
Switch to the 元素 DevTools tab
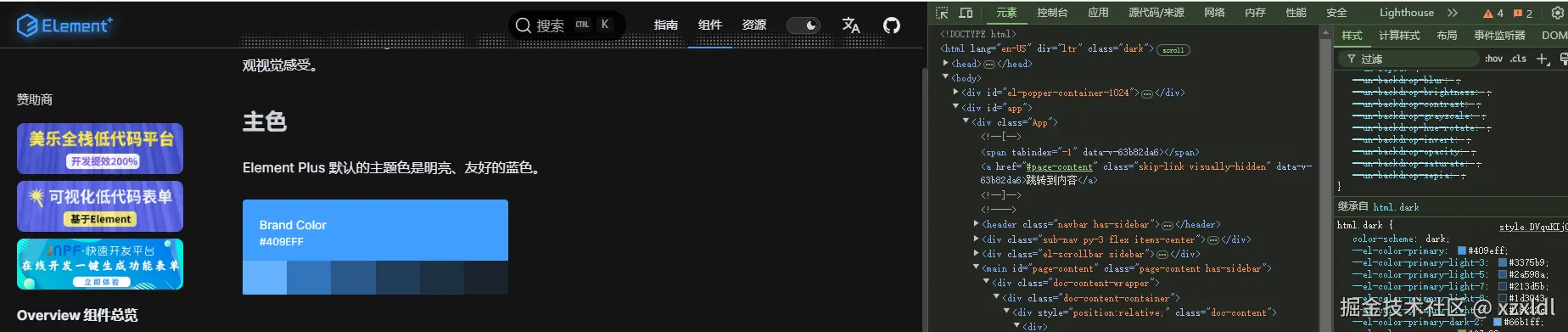point(1006,13)
